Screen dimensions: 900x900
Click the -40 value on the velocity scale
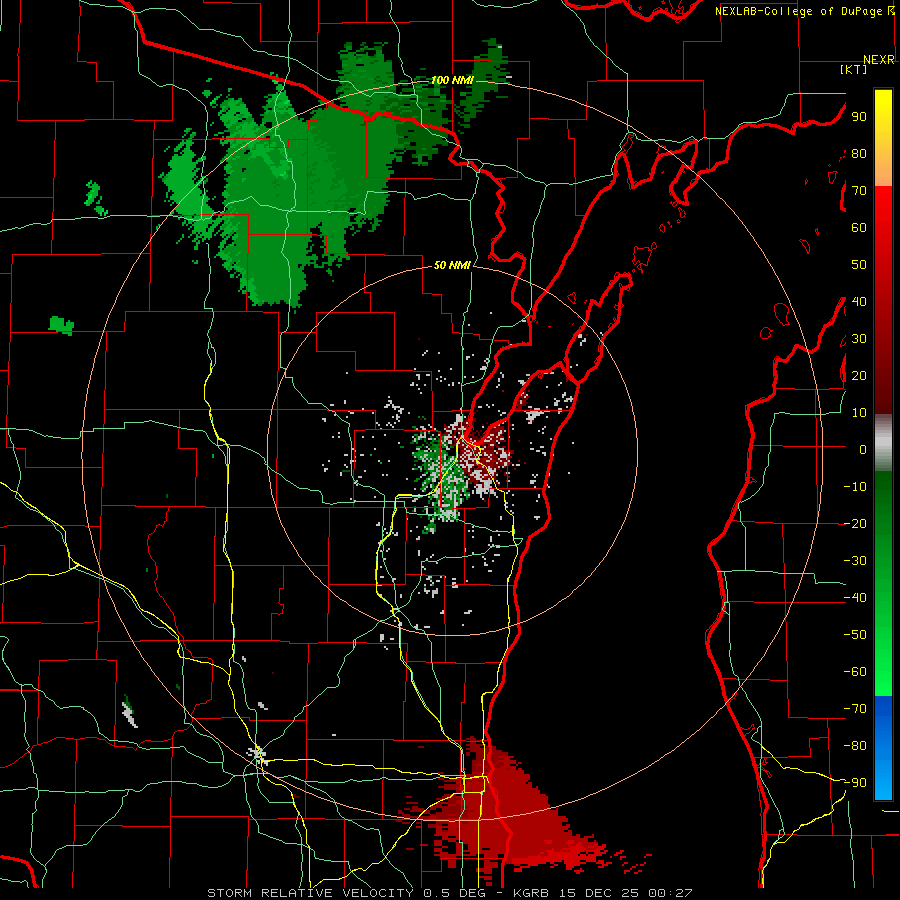(x=855, y=598)
